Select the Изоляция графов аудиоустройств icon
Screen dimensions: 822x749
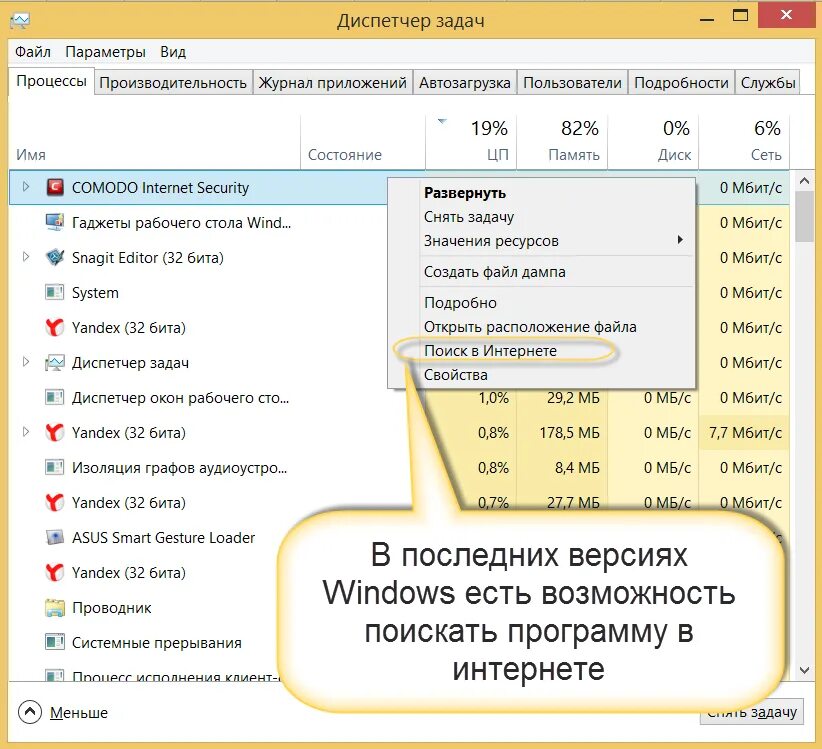tap(54, 467)
